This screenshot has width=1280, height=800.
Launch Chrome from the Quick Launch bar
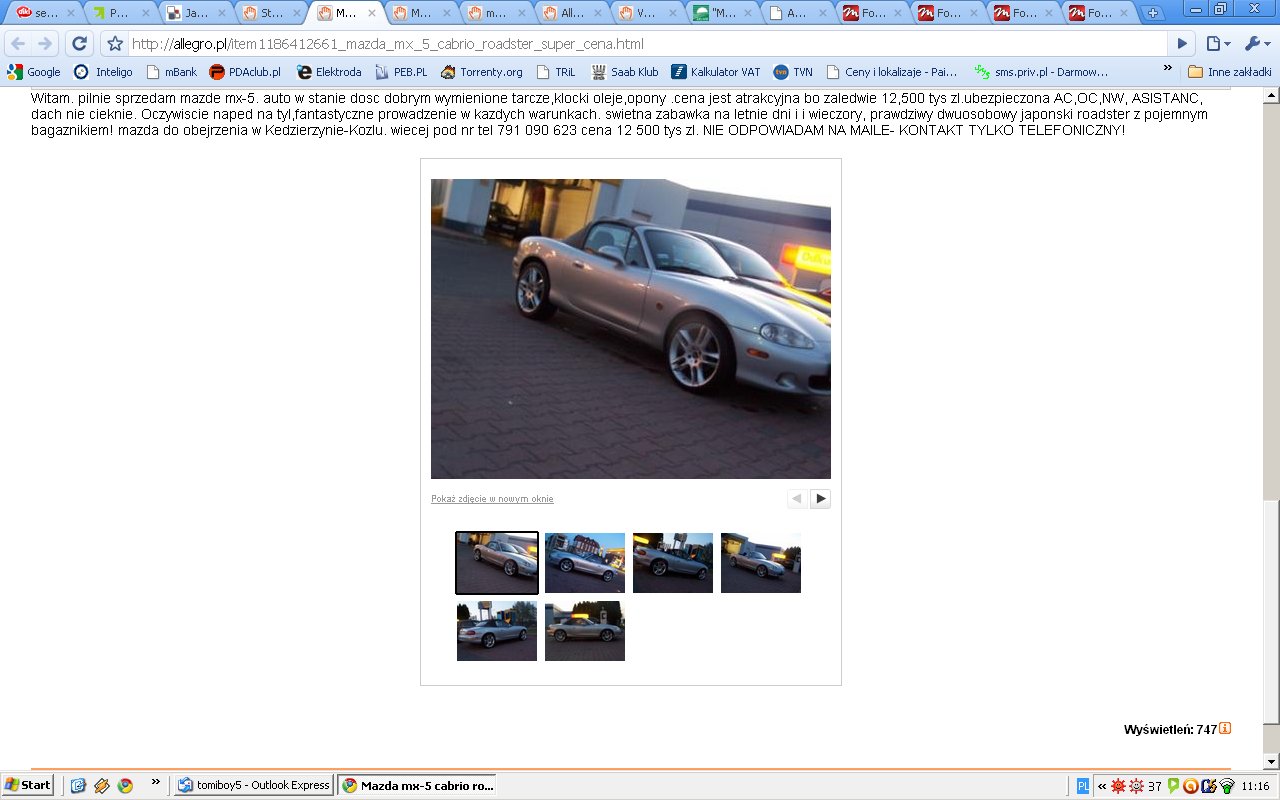pos(125,786)
